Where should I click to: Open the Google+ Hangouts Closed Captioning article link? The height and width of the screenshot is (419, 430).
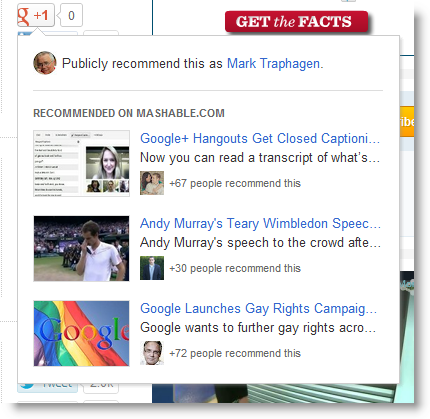(260, 138)
